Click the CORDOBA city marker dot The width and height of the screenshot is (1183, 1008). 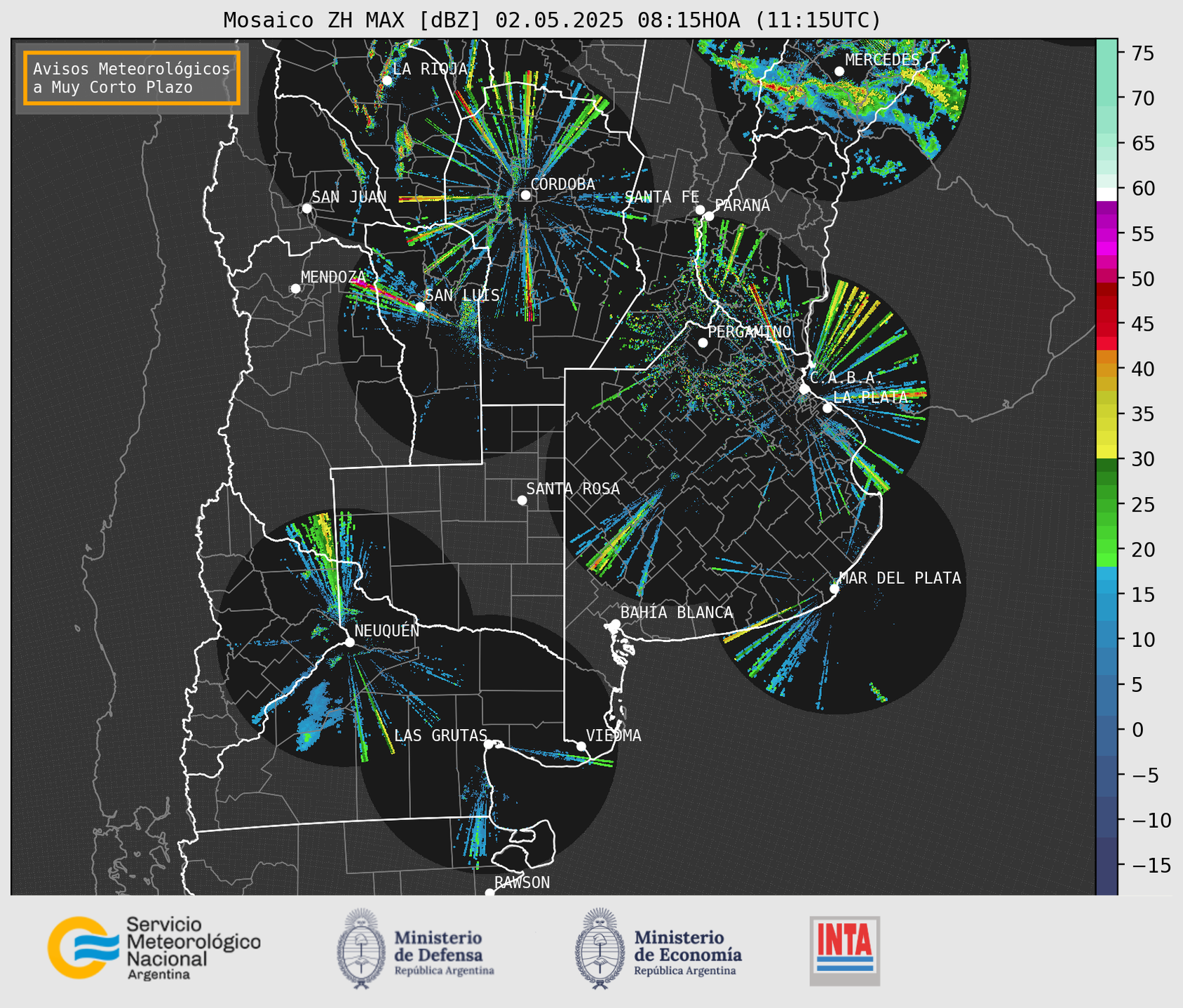(x=525, y=195)
